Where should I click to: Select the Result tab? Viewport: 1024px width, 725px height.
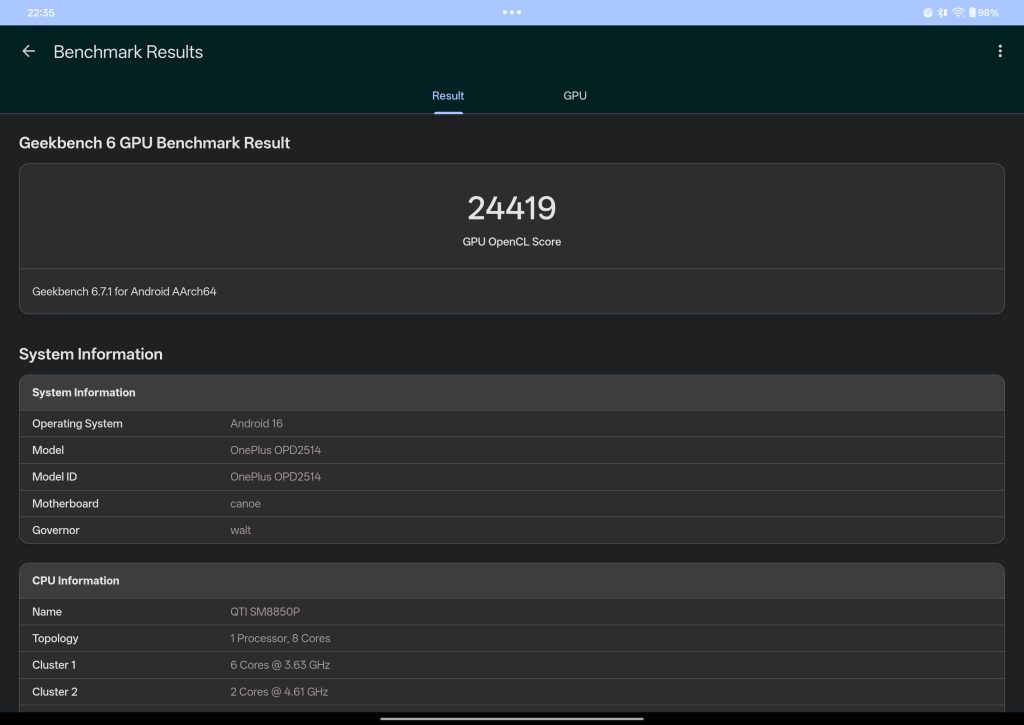(448, 95)
